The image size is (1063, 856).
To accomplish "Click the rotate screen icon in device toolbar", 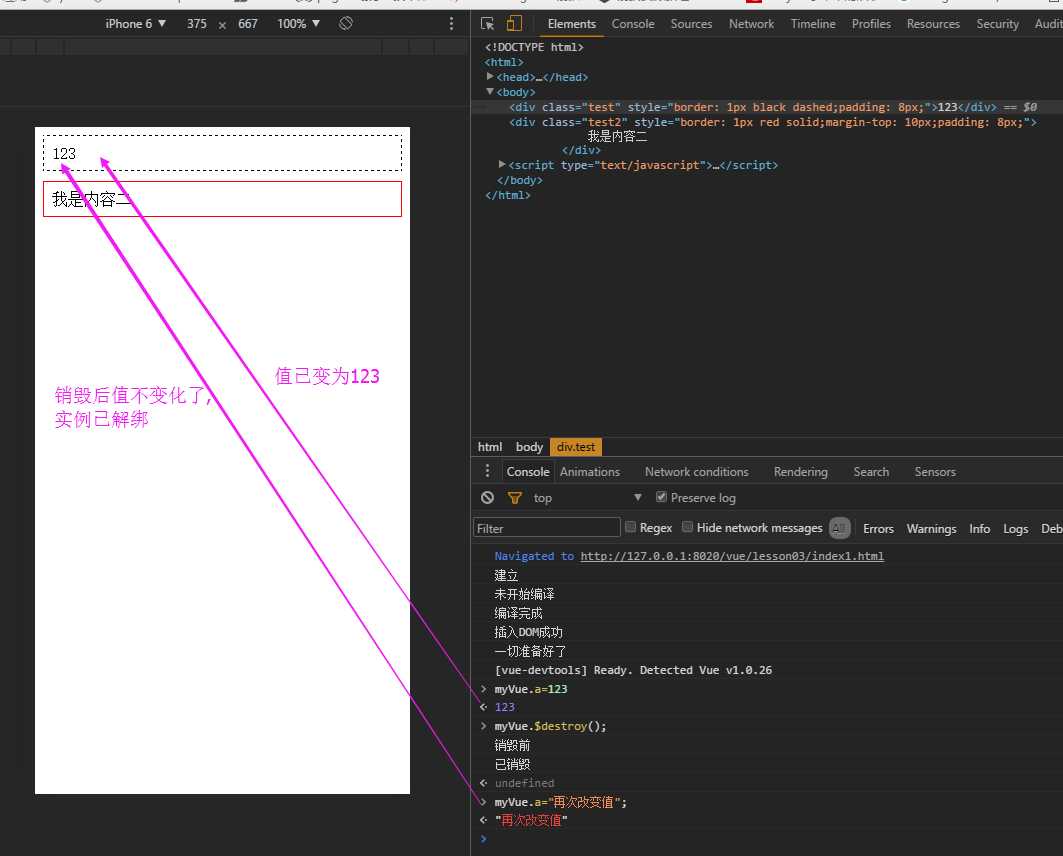I will point(346,24).
